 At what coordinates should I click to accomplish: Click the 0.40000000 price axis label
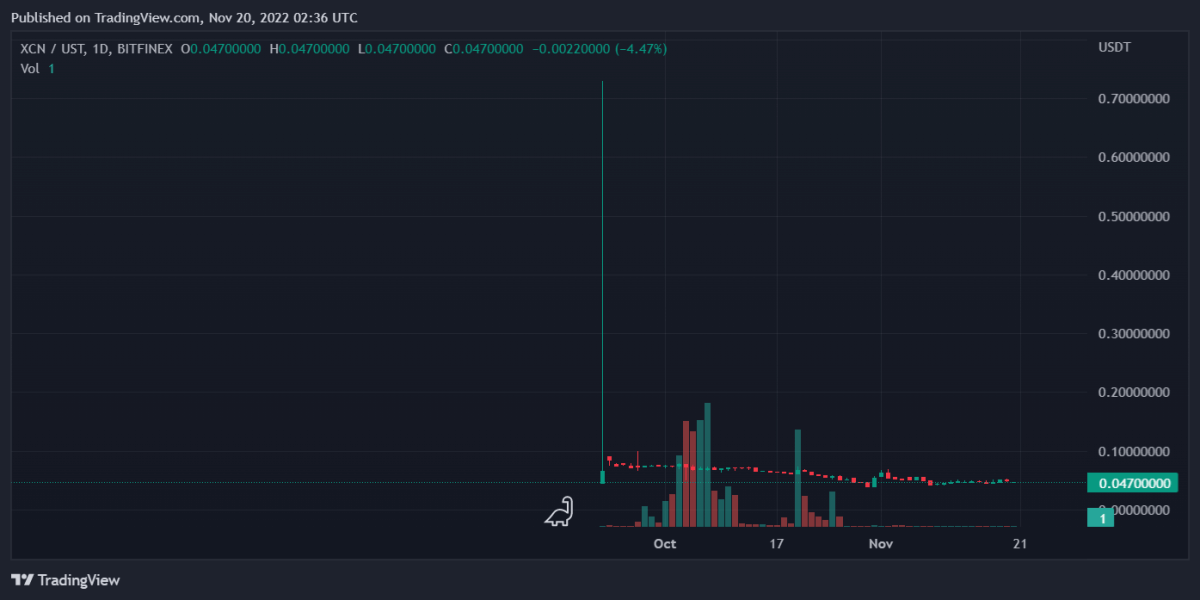(x=1133, y=275)
